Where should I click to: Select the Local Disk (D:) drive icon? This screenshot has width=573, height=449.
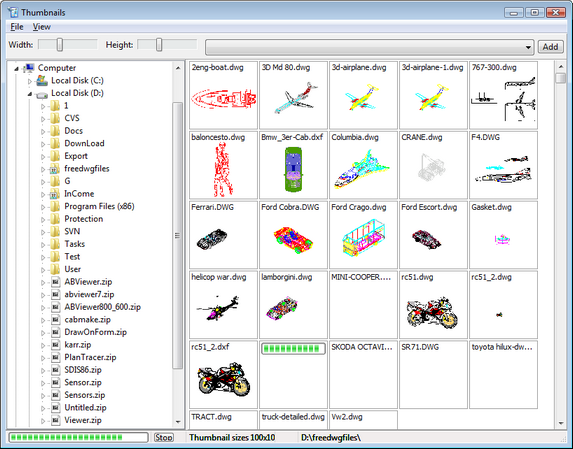(x=42, y=94)
